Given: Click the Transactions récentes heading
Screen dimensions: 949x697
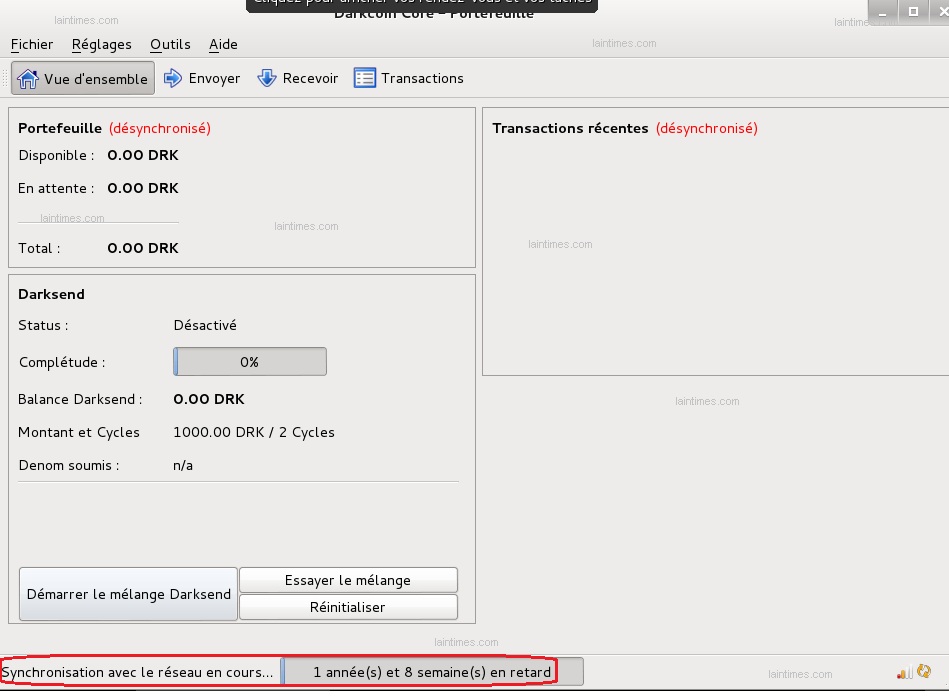Looking at the screenshot, I should (570, 128).
